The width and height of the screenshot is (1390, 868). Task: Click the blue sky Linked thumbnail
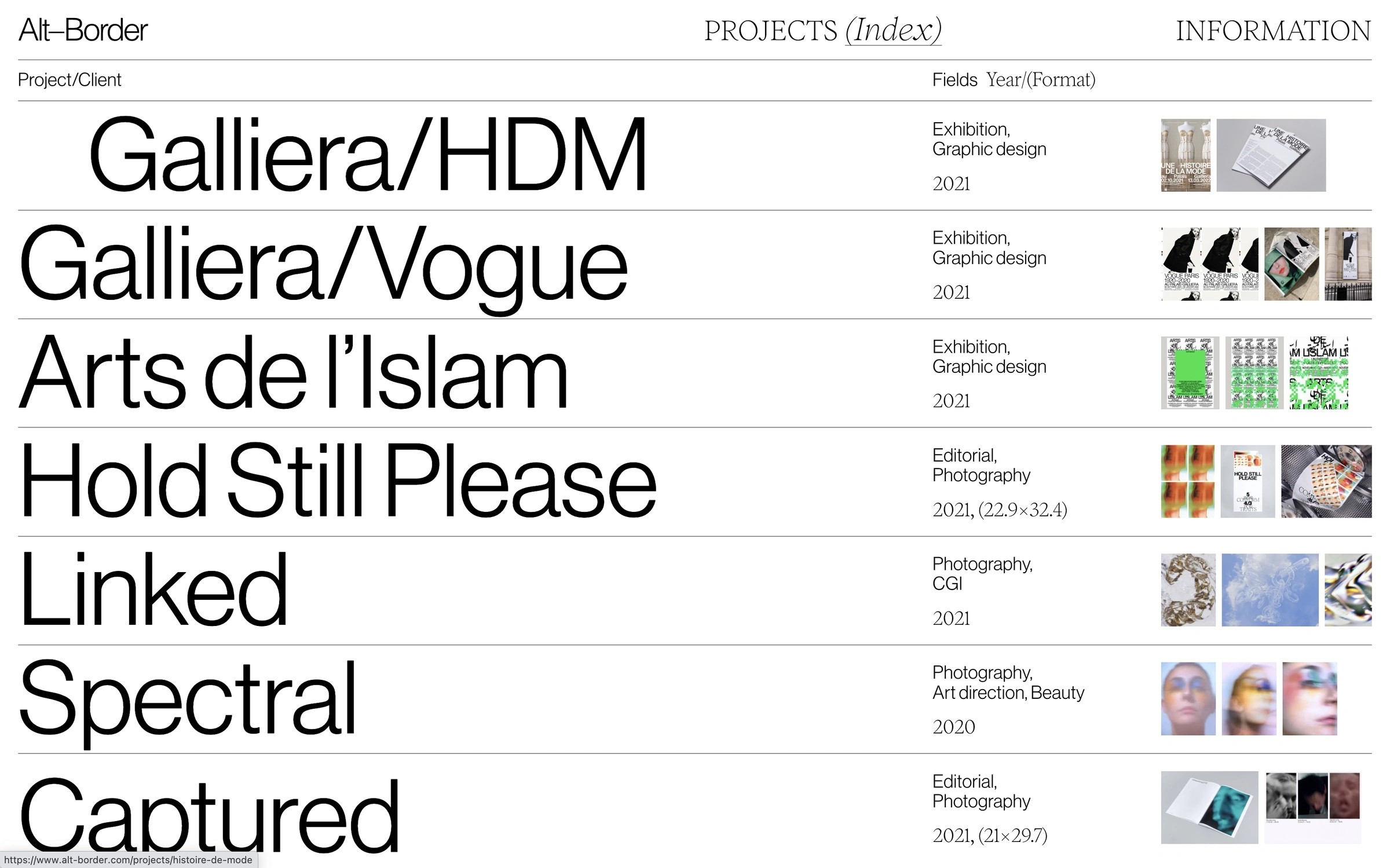pos(1270,590)
